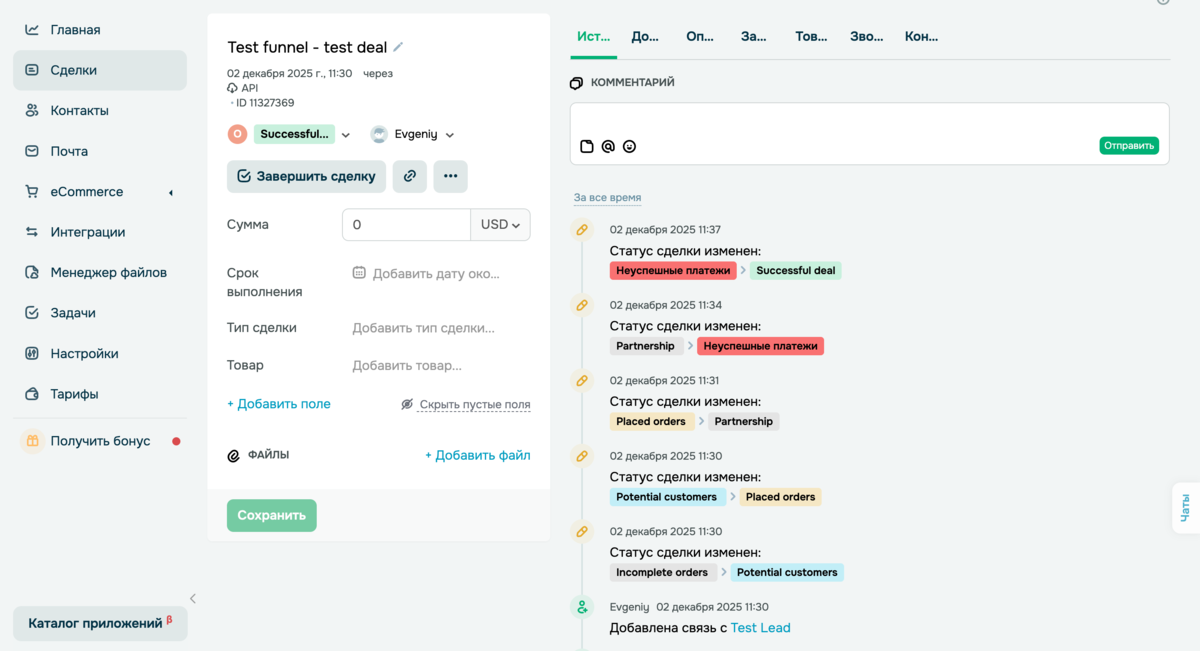This screenshot has height=651, width=1200.
Task: Switch to the История tab
Action: 593,36
